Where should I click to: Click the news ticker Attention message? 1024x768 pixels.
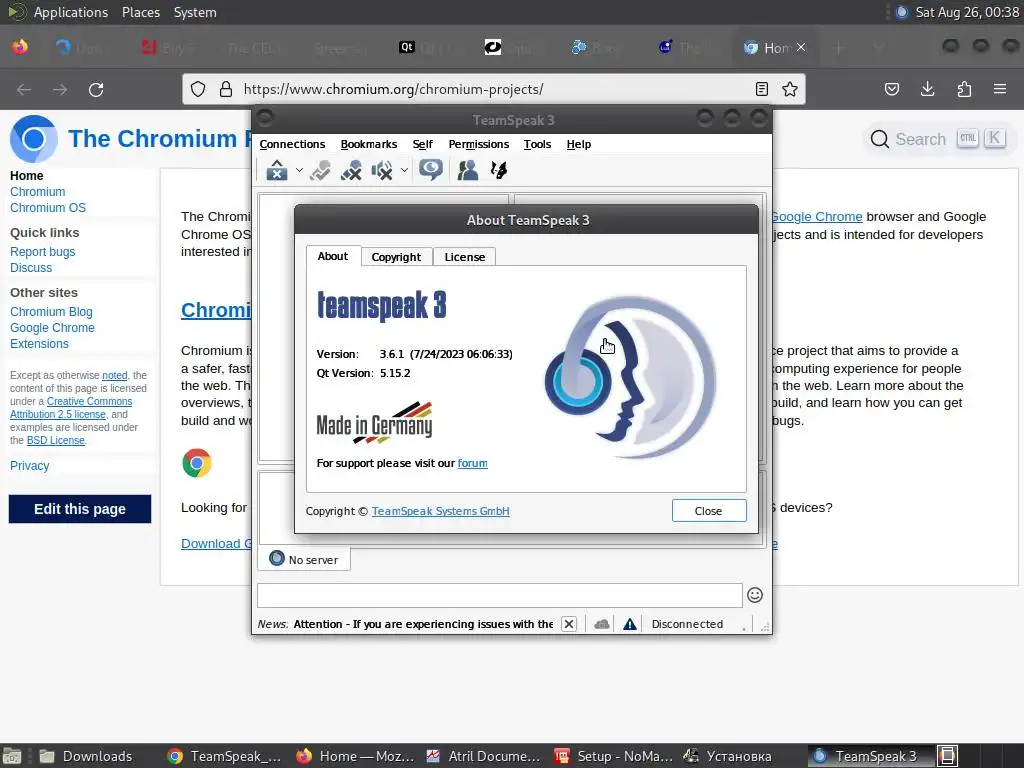[x=423, y=624]
